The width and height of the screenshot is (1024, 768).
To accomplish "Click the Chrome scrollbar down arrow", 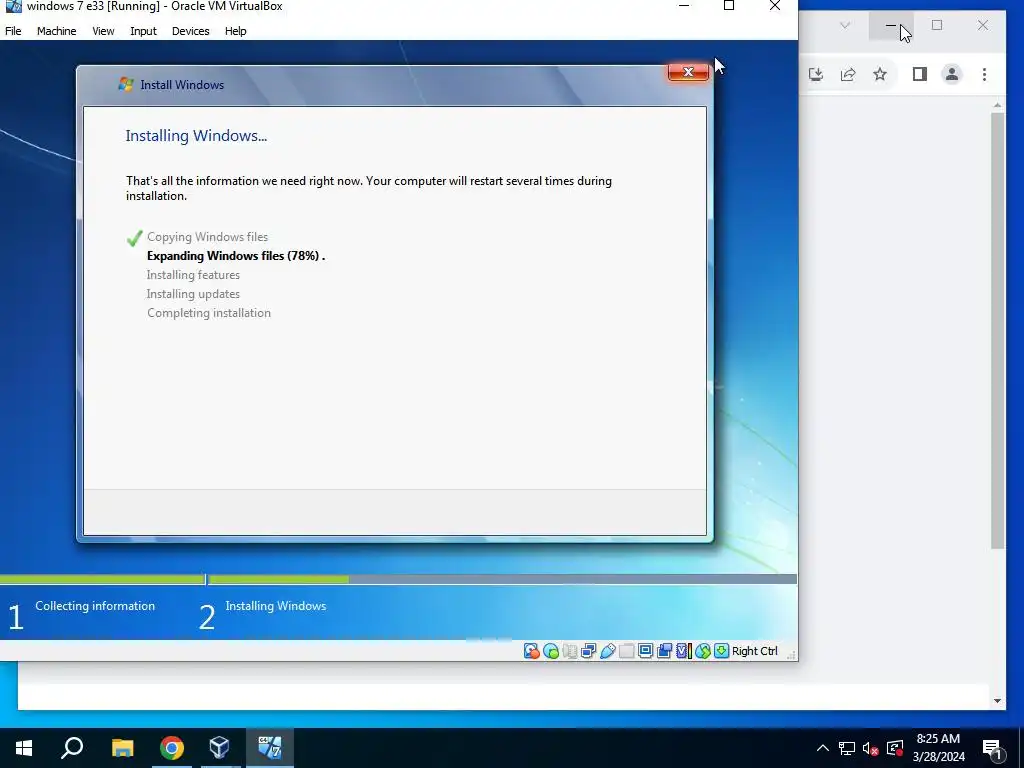I will tap(997, 701).
